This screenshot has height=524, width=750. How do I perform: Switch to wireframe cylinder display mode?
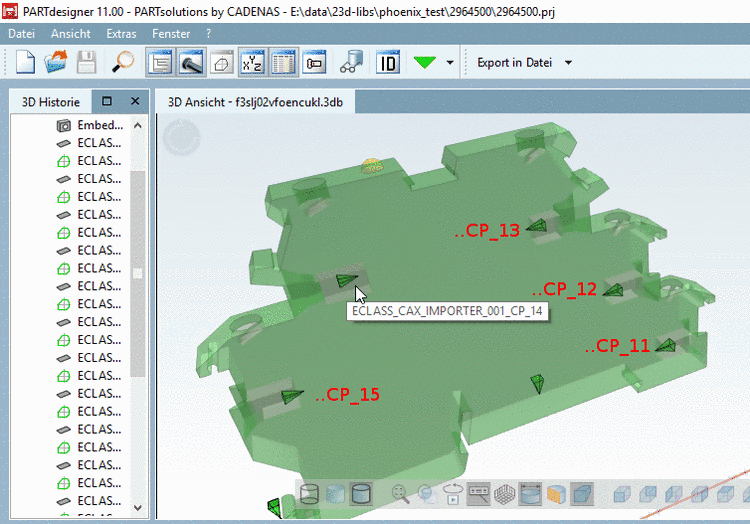point(309,494)
